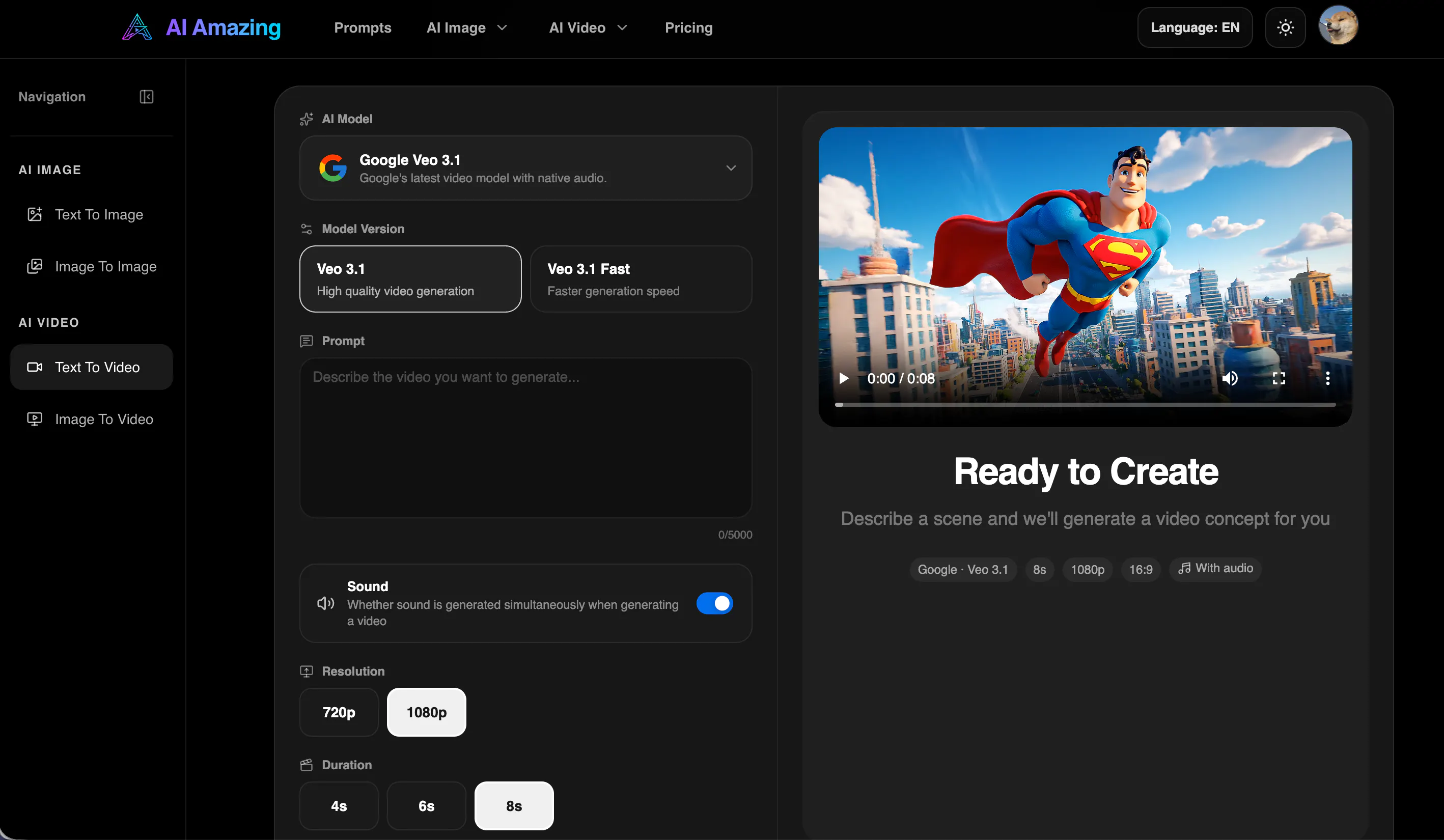Collapse the Navigation sidebar panel icon
This screenshot has width=1444, height=840.
[x=147, y=97]
